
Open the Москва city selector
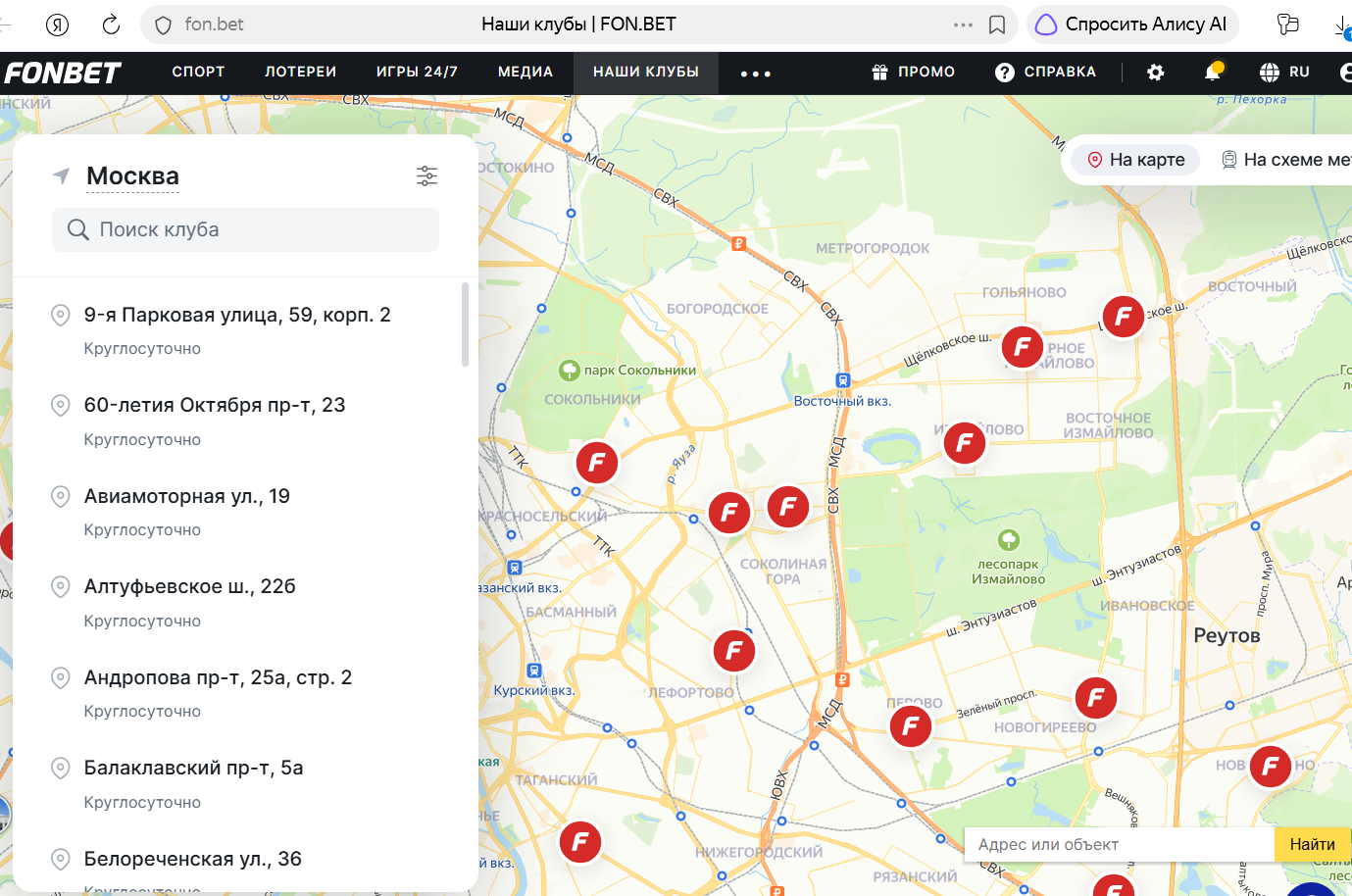click(x=132, y=176)
